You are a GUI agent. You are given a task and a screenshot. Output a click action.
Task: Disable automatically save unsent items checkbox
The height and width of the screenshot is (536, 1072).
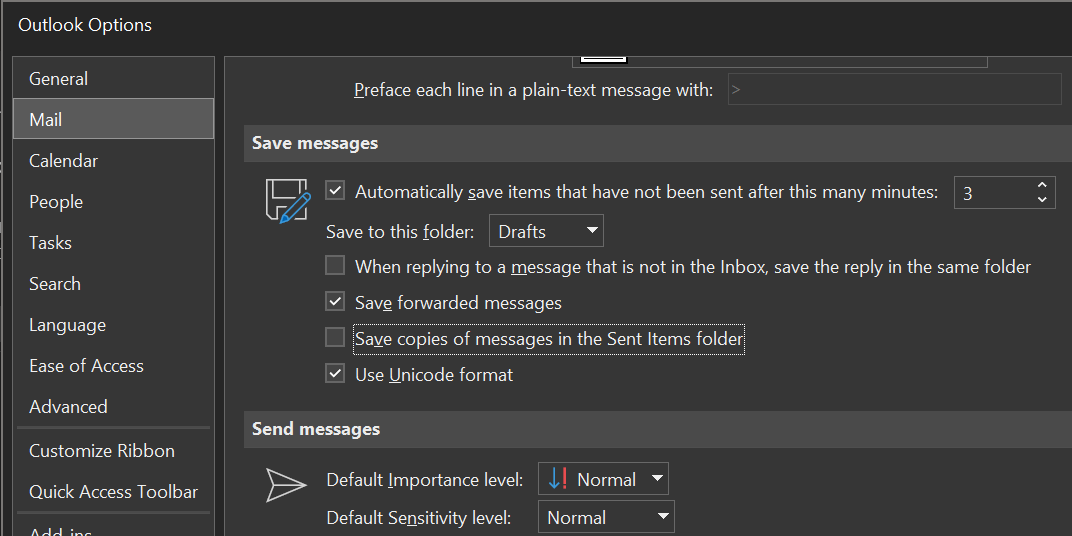pyautogui.click(x=335, y=191)
